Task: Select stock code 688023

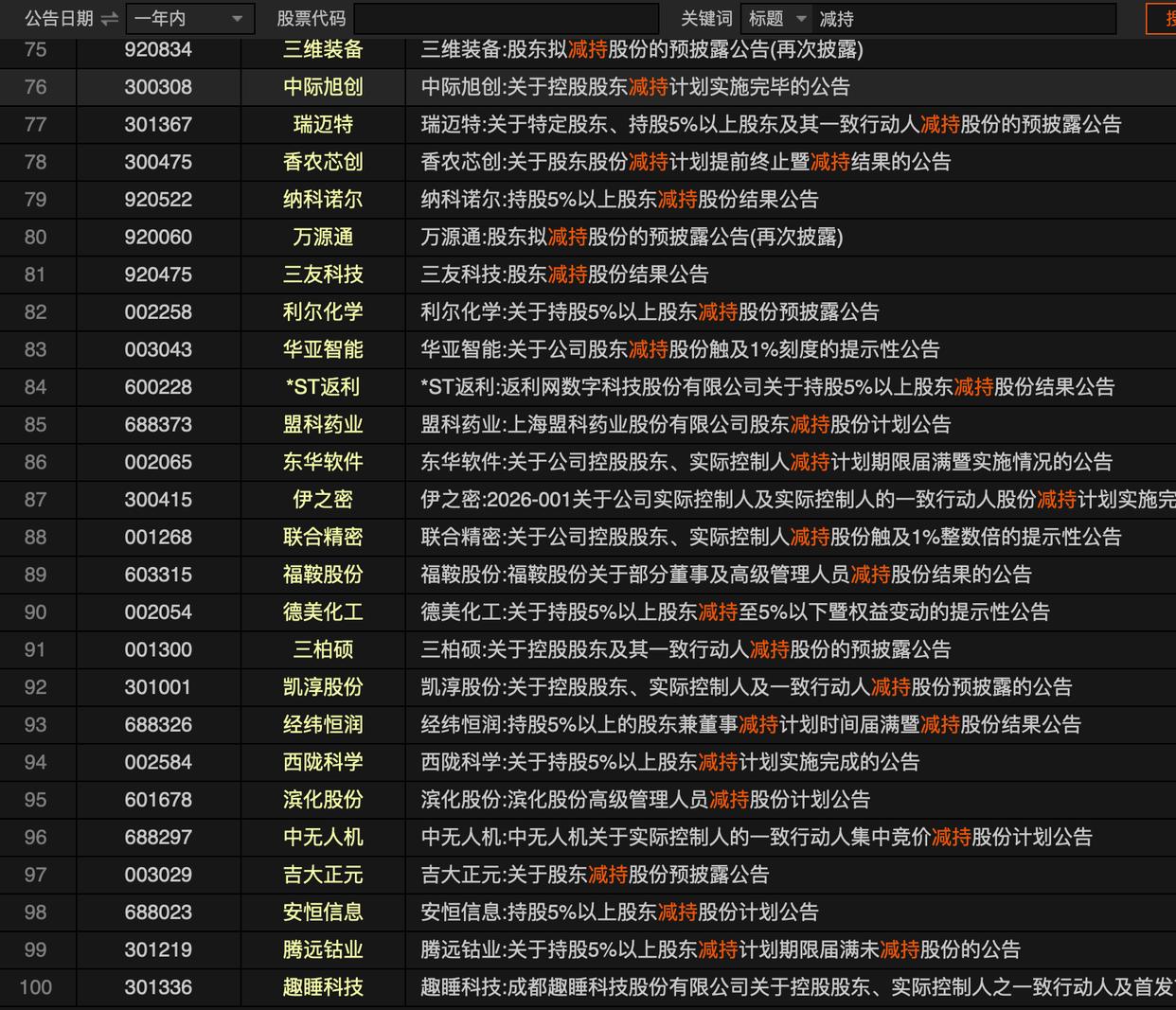Action: coord(158,913)
